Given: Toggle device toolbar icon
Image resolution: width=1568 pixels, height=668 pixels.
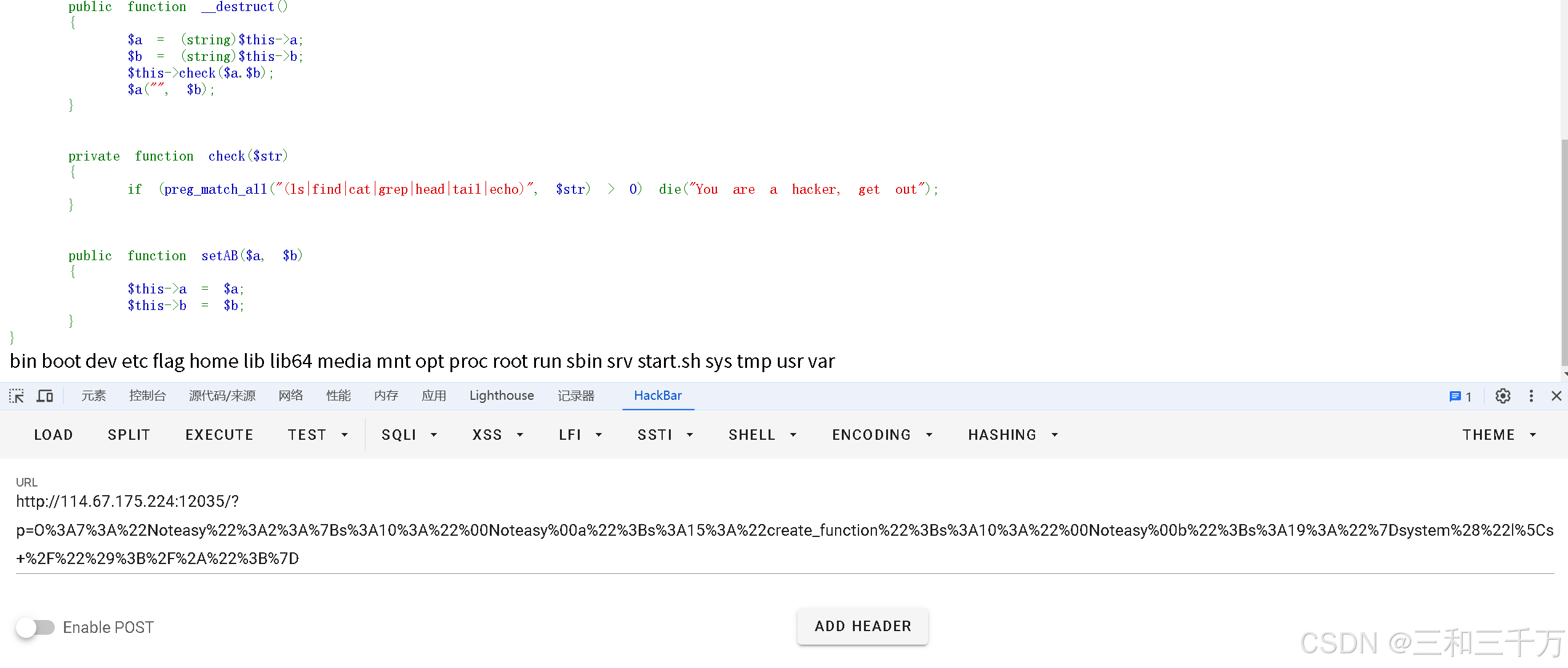Looking at the screenshot, I should click(45, 396).
